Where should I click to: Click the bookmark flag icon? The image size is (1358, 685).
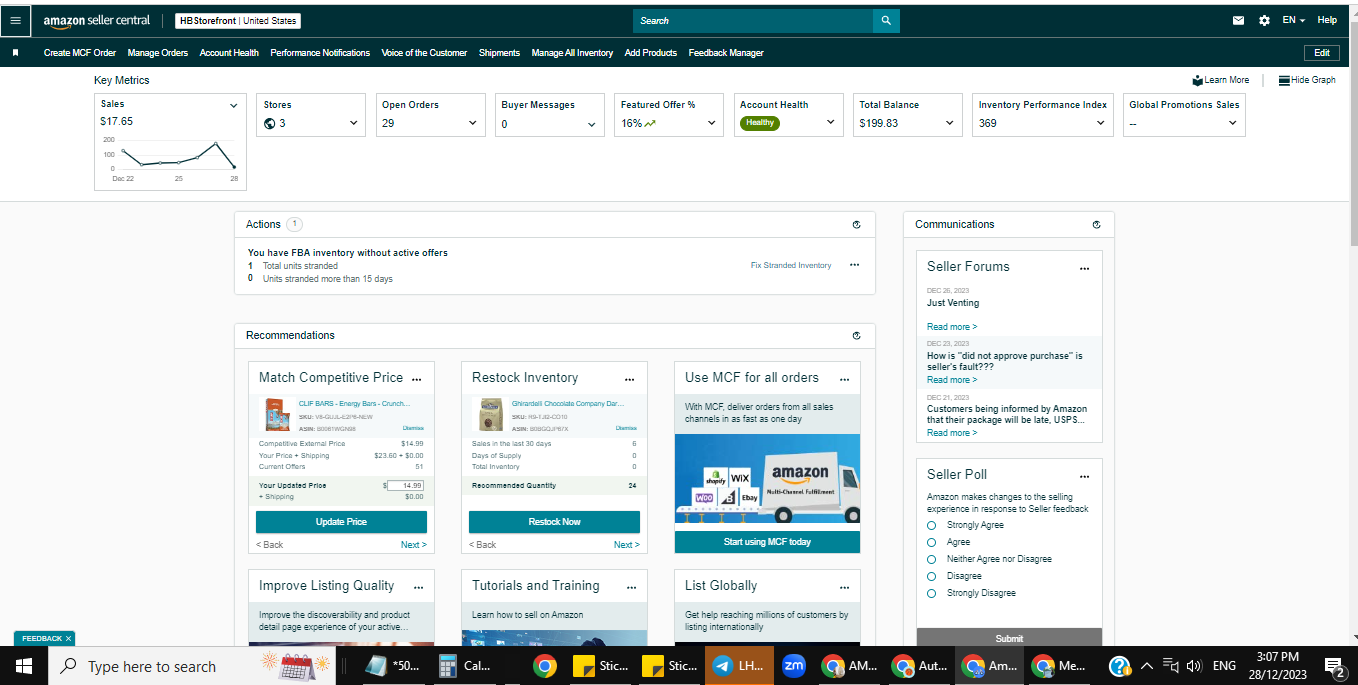(x=15, y=53)
